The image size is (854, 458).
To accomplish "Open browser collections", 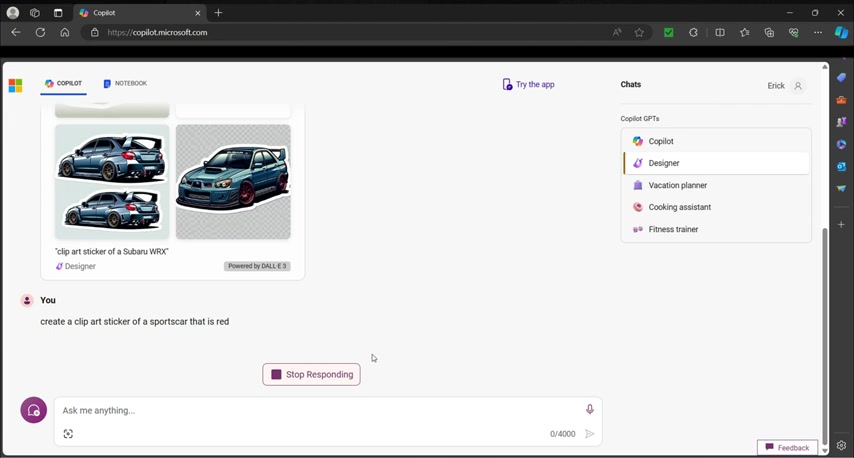I will point(769,32).
